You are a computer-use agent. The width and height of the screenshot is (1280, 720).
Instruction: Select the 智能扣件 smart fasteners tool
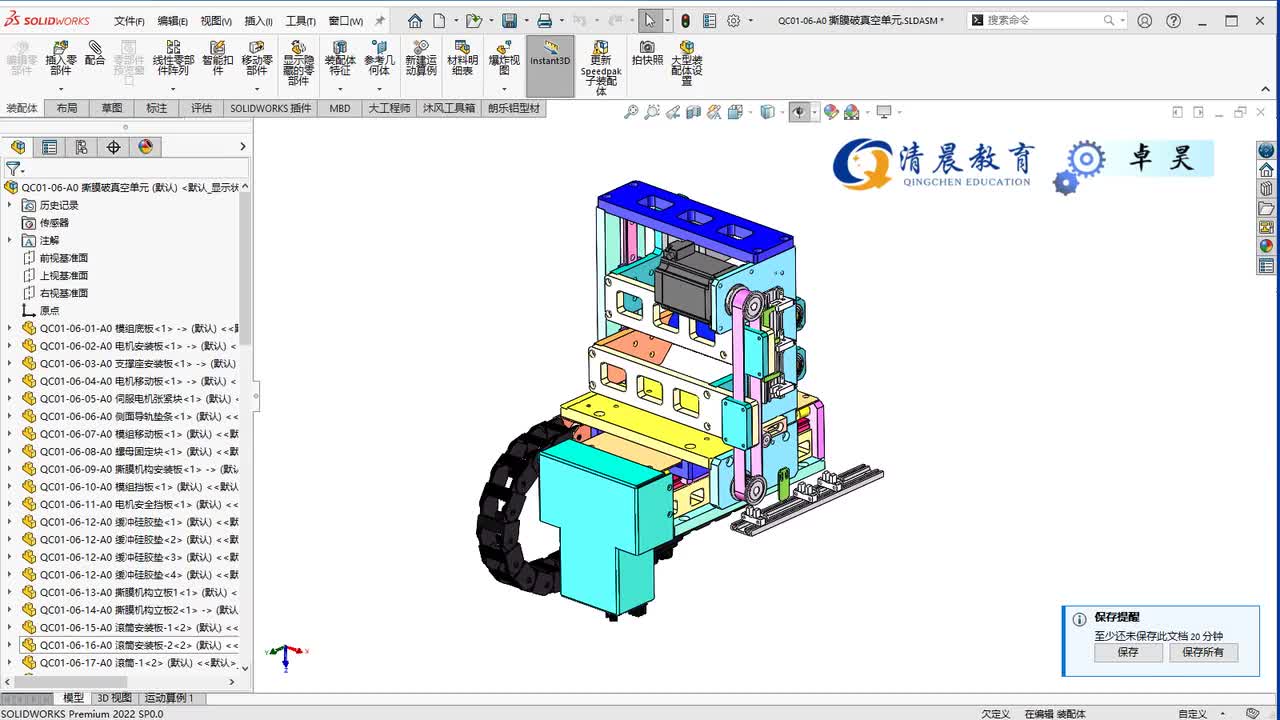click(217, 58)
